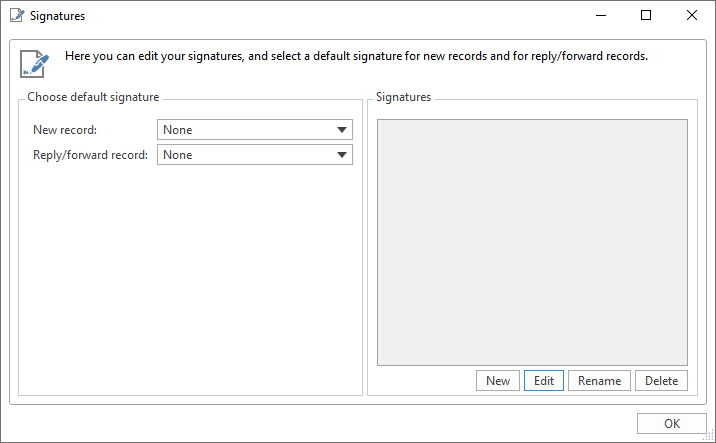The height and width of the screenshot is (443, 716).
Task: Choose the Rename signature button
Action: point(599,381)
